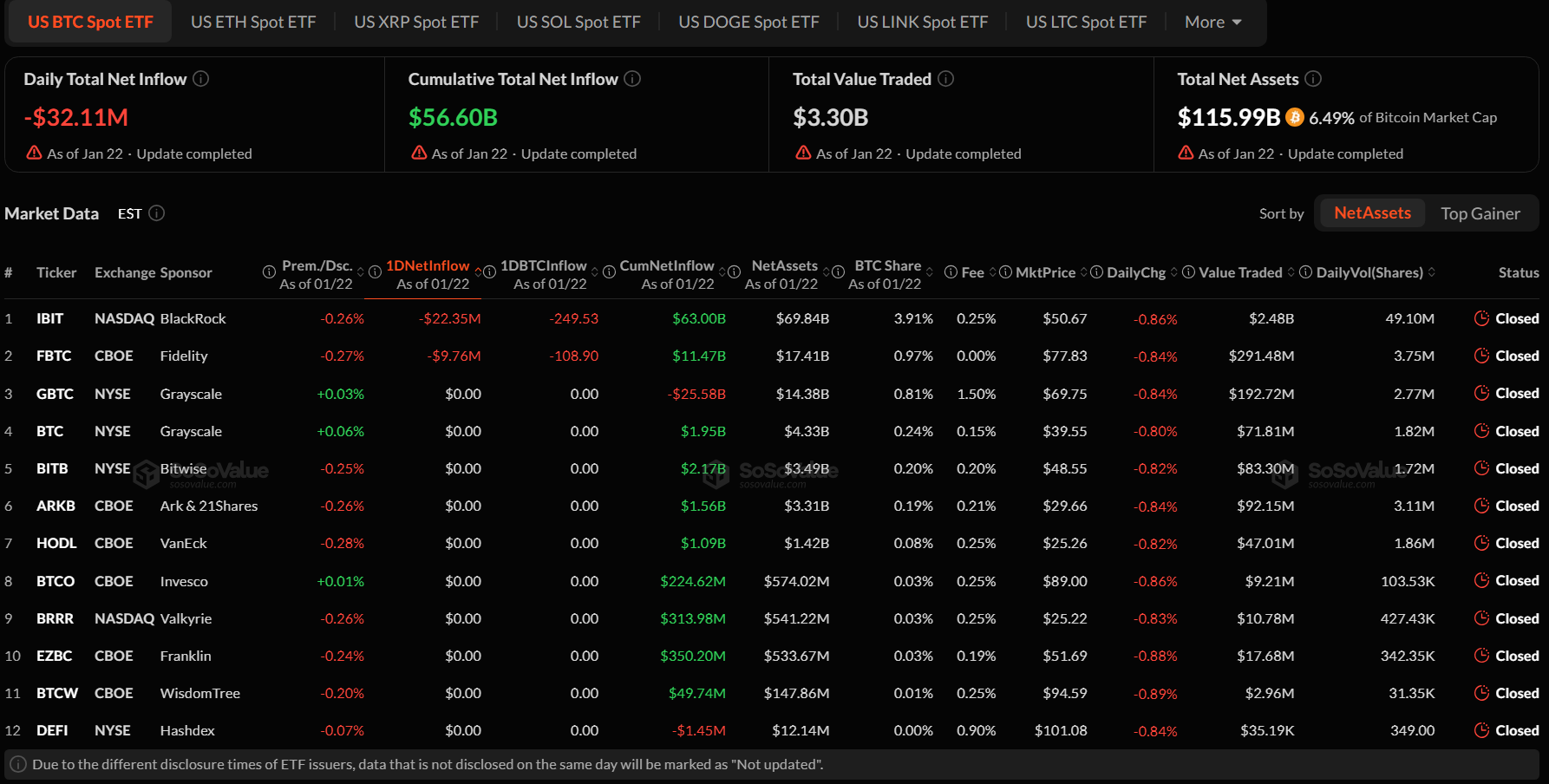1549x784 pixels.
Task: Click the clock status icon in IBIT row
Action: point(1481,318)
